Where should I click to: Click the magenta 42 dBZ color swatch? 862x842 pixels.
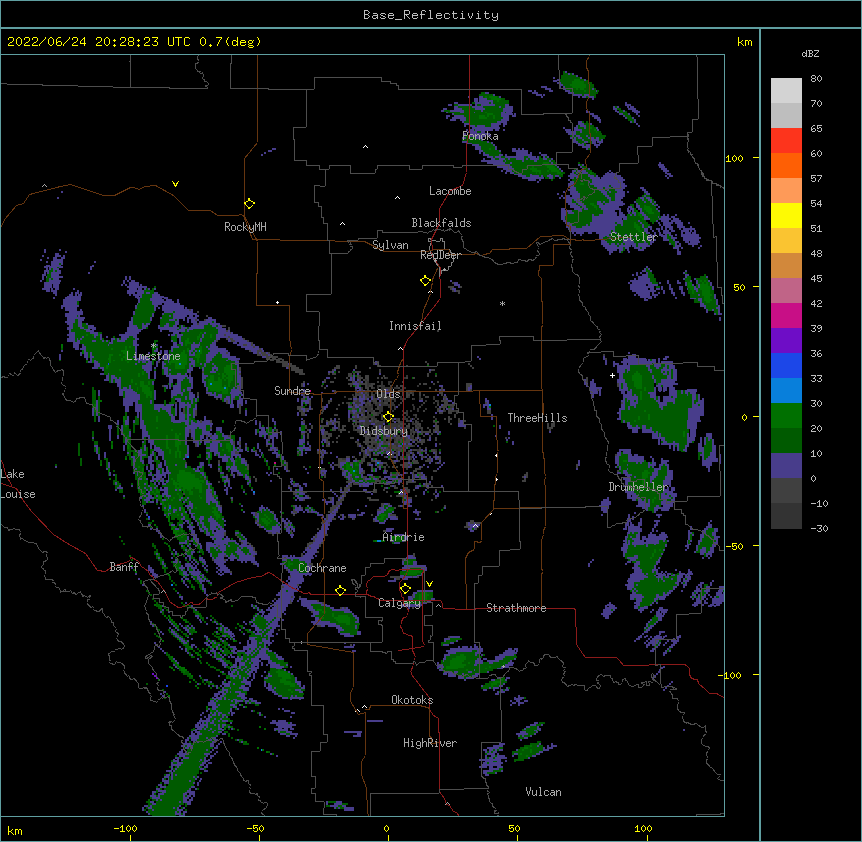786,315
